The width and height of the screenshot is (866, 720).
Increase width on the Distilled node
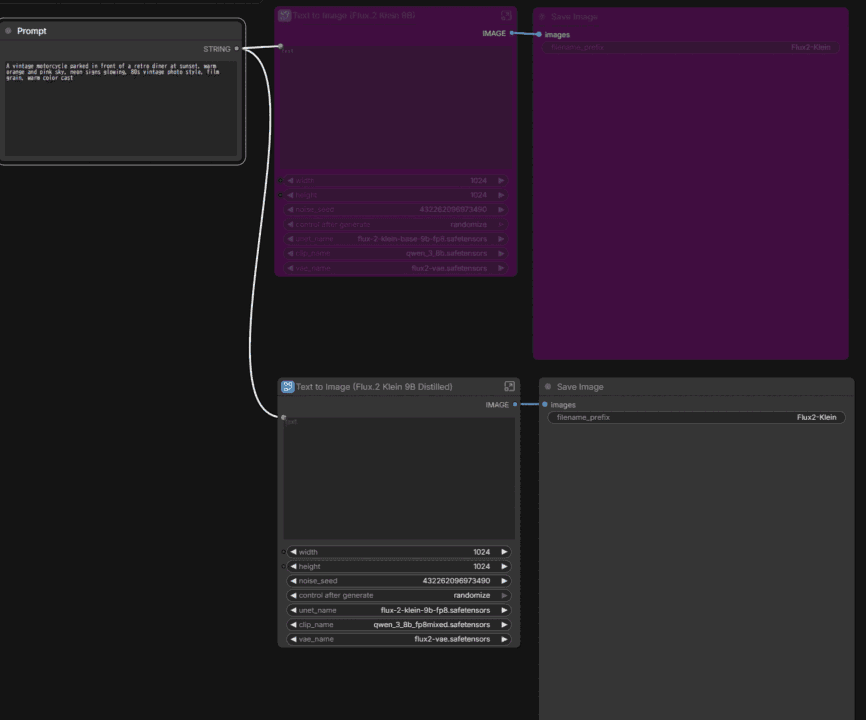click(504, 552)
